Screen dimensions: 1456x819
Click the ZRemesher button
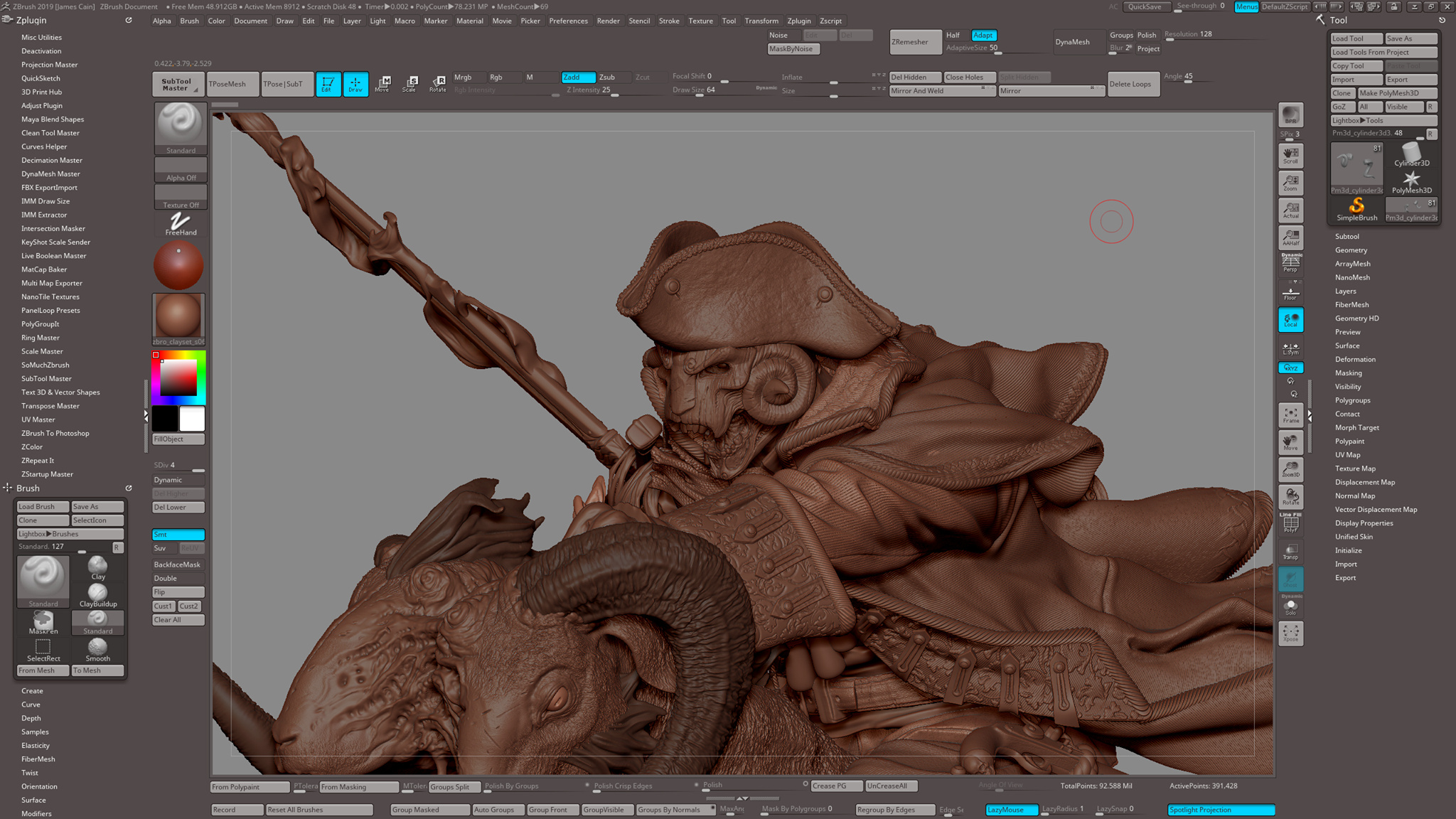pyautogui.click(x=916, y=42)
